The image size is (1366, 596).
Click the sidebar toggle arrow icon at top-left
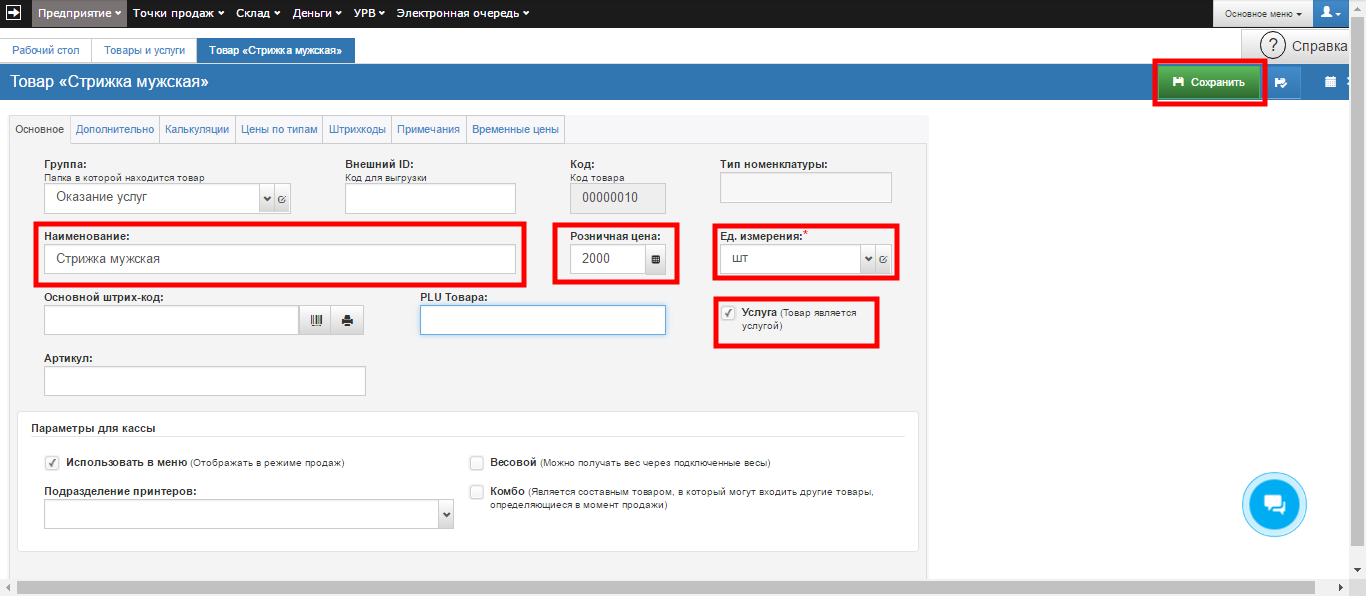tap(14, 13)
